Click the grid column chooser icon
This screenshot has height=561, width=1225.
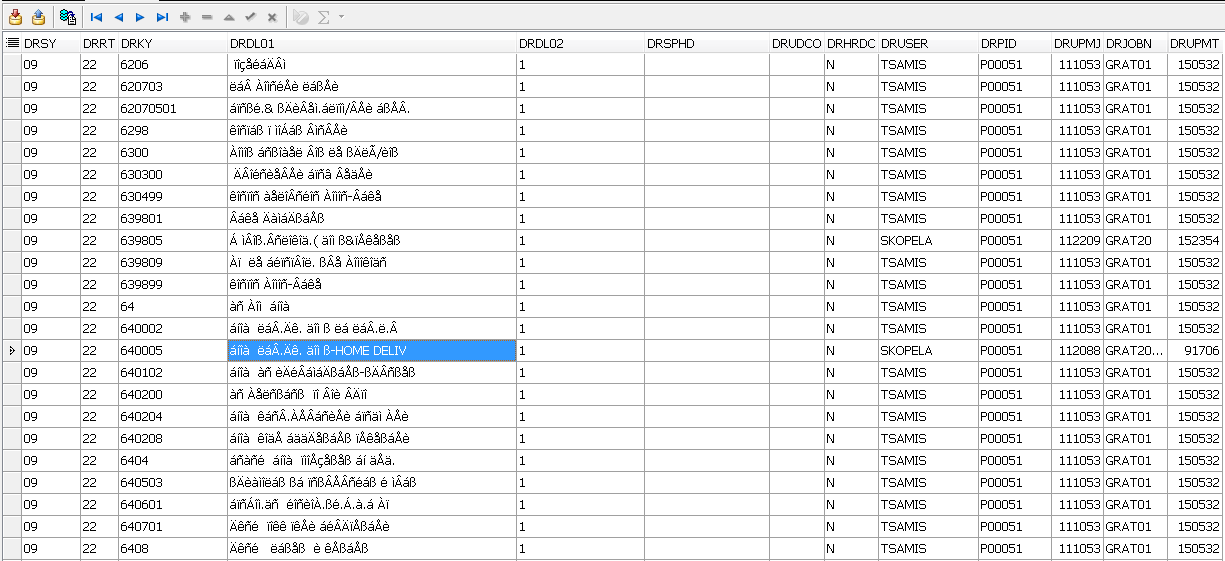[13, 43]
